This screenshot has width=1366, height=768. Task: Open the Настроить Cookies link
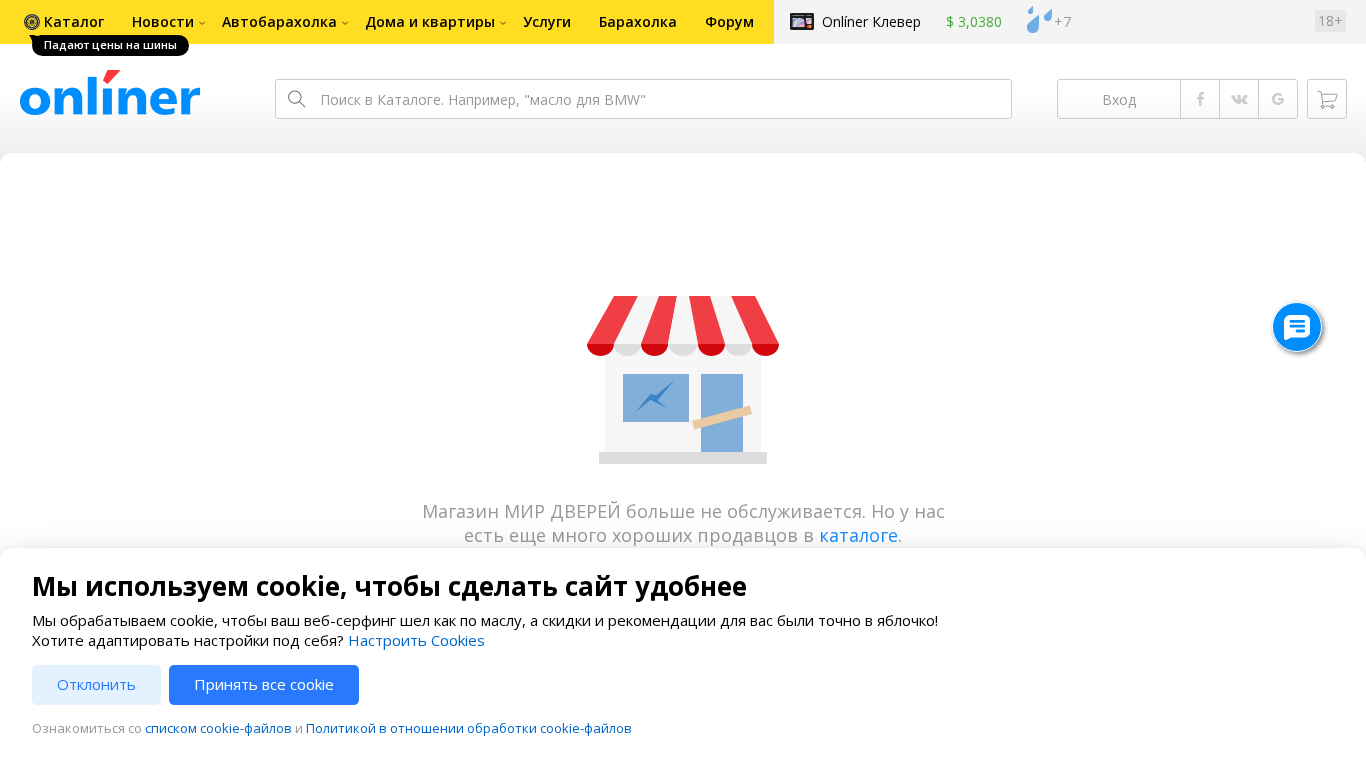(416, 641)
